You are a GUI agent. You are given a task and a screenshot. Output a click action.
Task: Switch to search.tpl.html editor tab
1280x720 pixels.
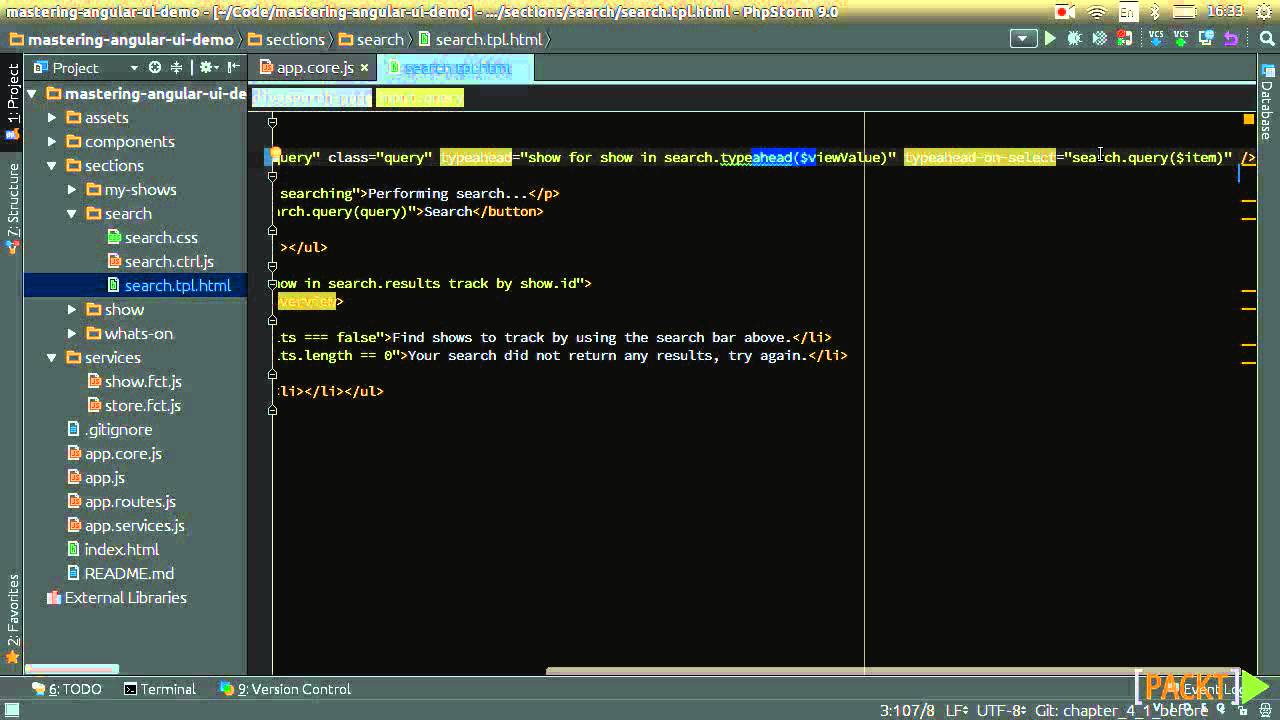457,67
